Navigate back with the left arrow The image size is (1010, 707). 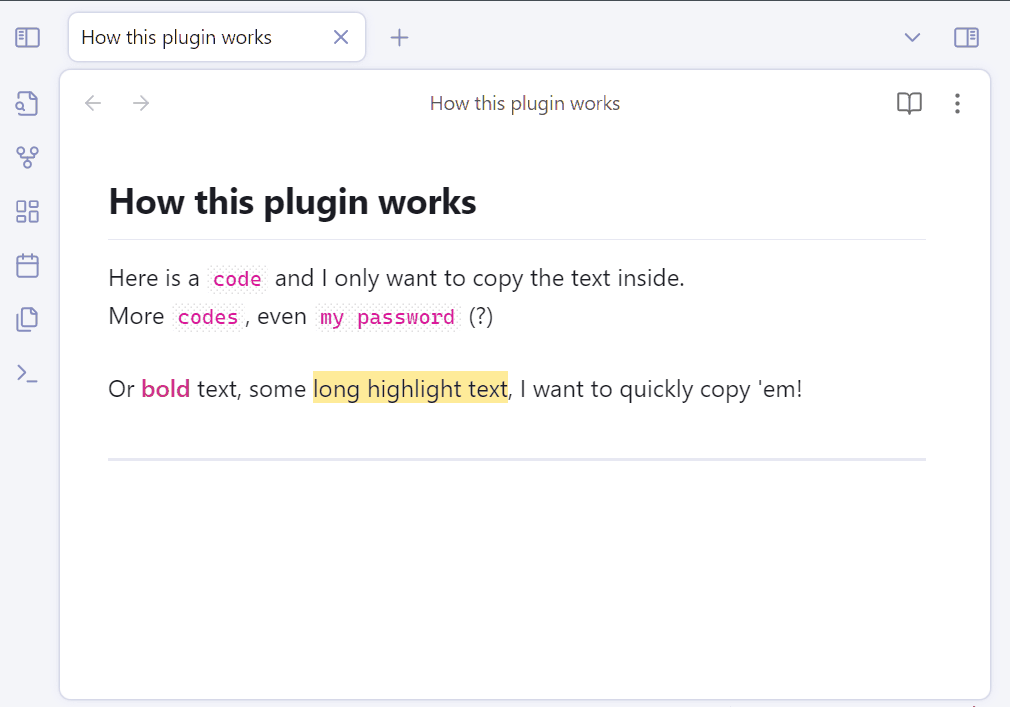tap(93, 103)
